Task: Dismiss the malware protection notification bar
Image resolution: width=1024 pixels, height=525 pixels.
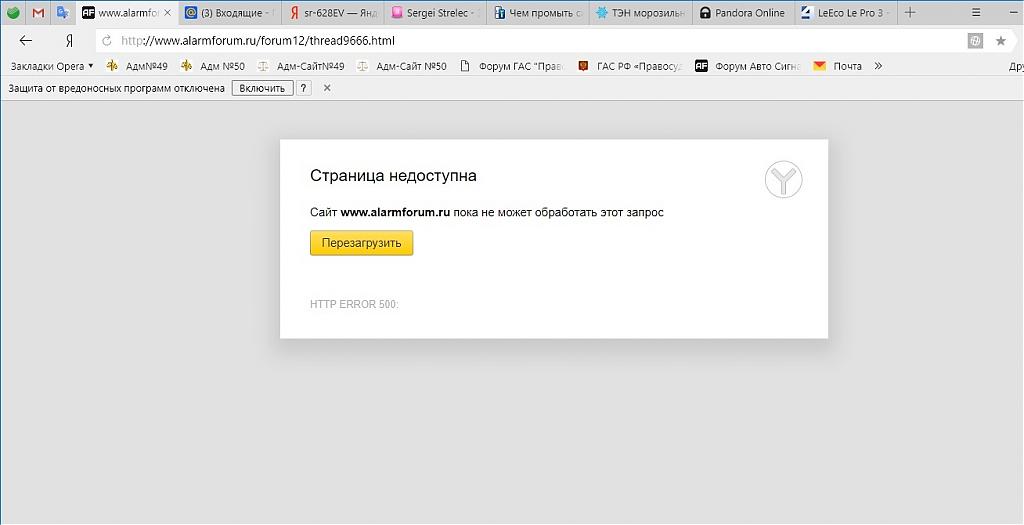Action: click(x=327, y=88)
